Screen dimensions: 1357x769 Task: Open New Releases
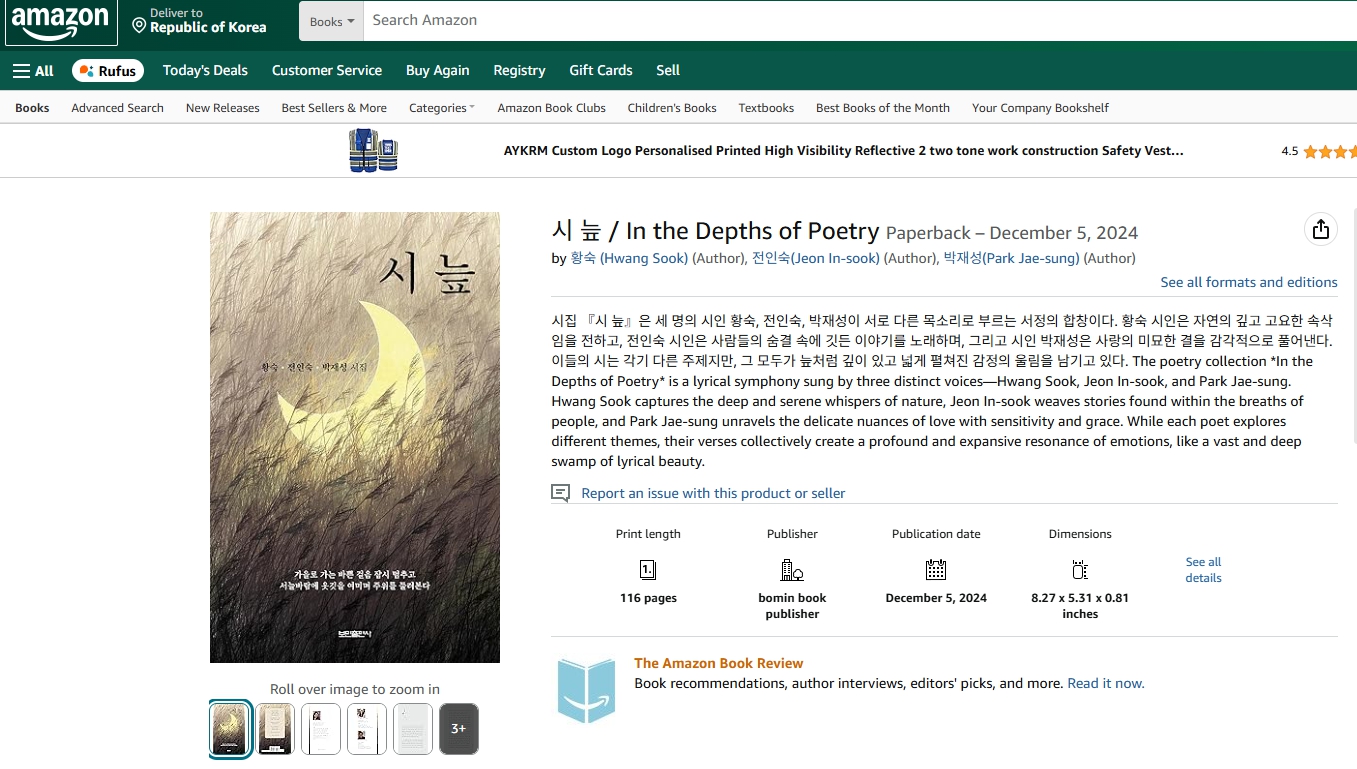tap(222, 108)
